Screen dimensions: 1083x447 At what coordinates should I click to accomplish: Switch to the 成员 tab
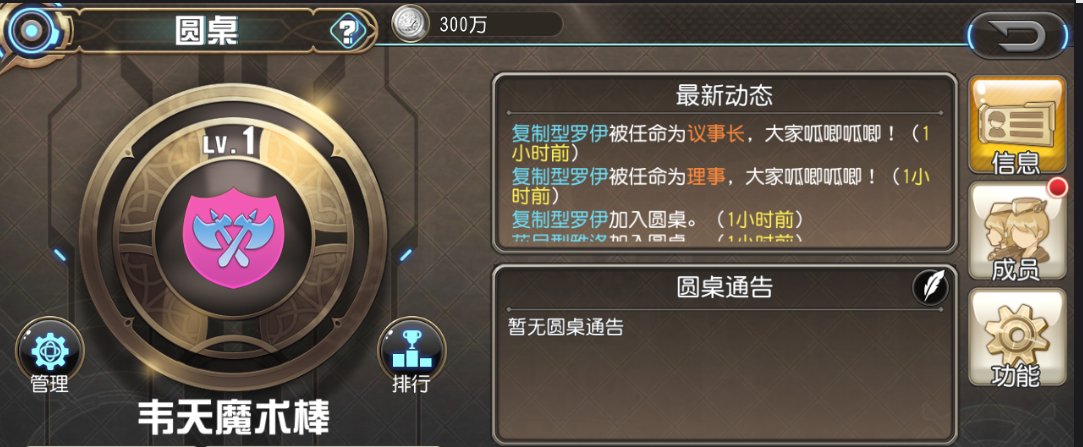point(1017,231)
